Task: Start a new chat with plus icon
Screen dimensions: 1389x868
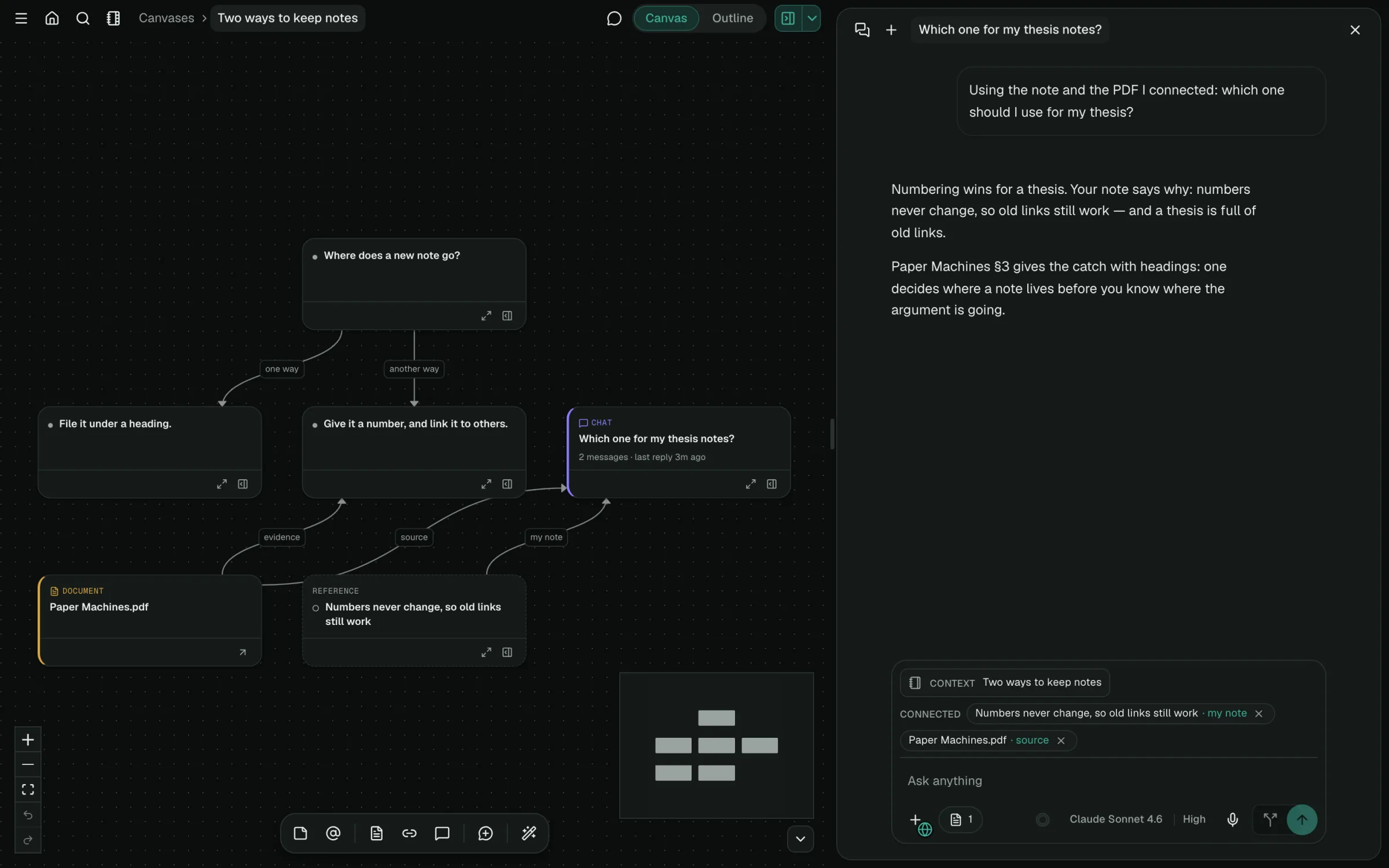Action: pos(891,30)
